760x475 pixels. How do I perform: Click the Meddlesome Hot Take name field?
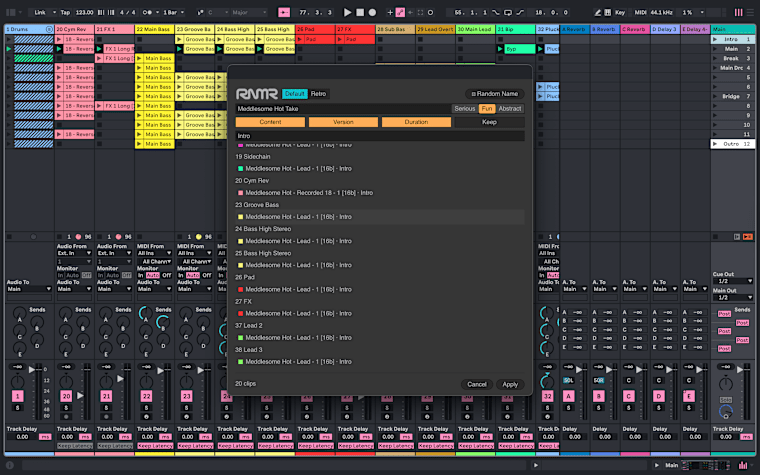click(x=343, y=109)
